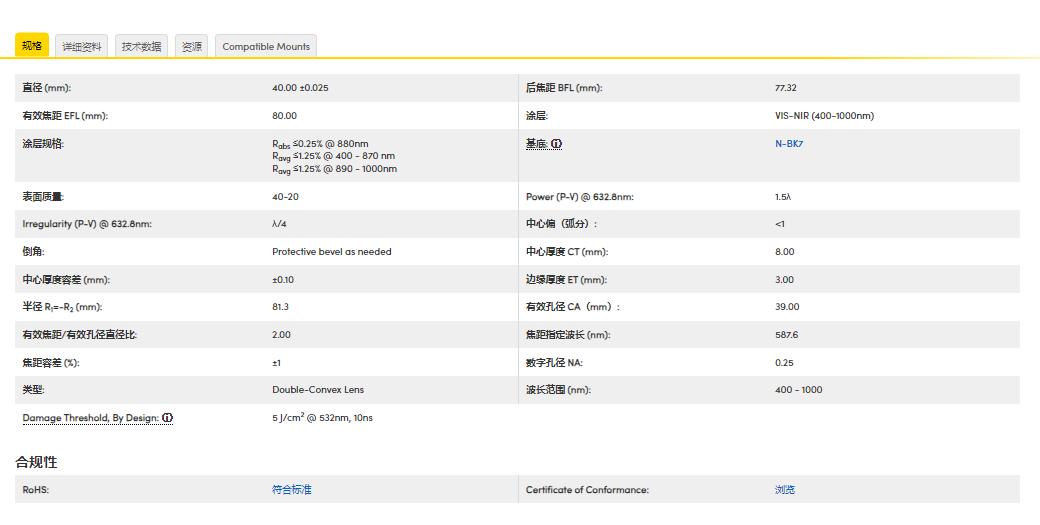Click 浏览 to view the certificate
Screen dimensions: 1040x525
tap(785, 490)
